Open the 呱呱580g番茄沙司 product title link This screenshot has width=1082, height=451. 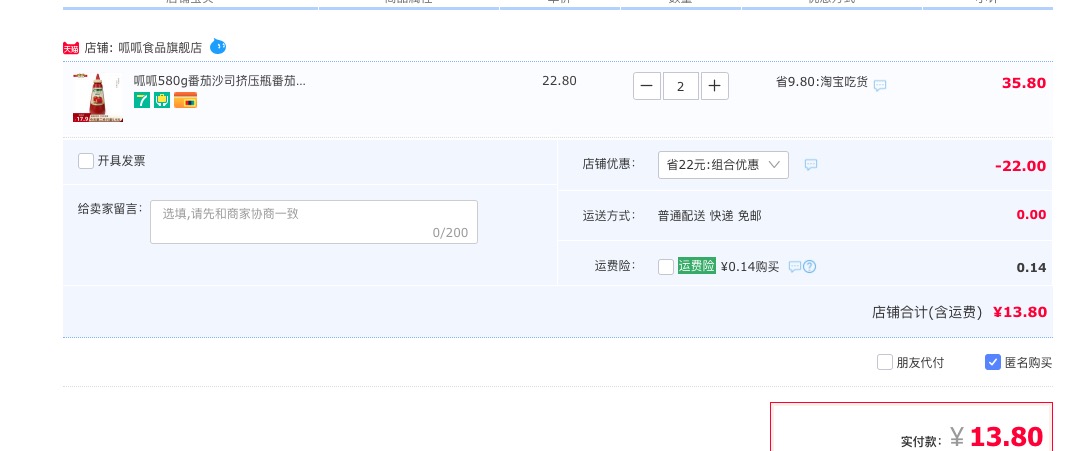click(x=219, y=81)
